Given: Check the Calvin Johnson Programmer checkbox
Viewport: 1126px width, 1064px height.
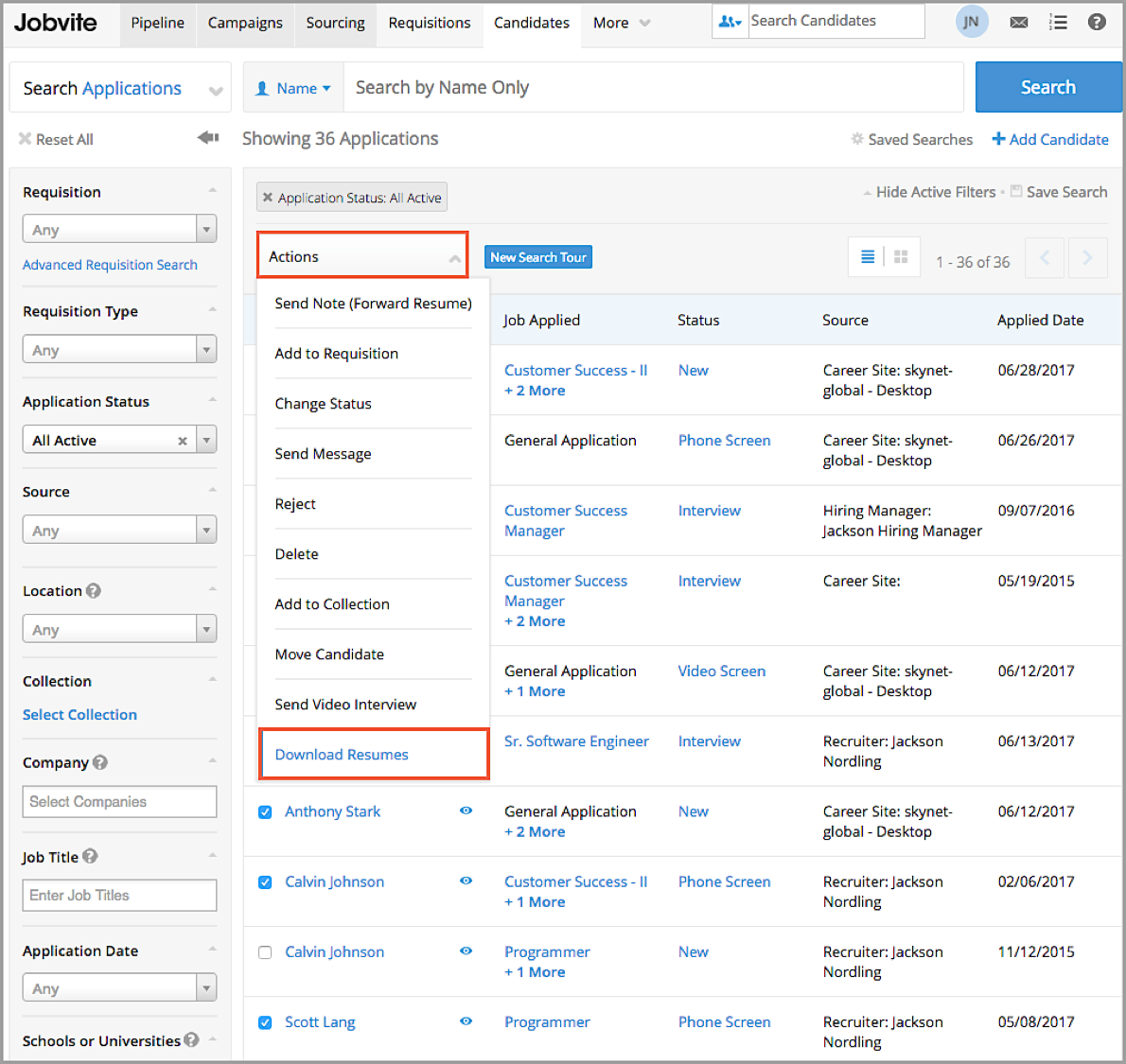Looking at the screenshot, I should coord(265,952).
